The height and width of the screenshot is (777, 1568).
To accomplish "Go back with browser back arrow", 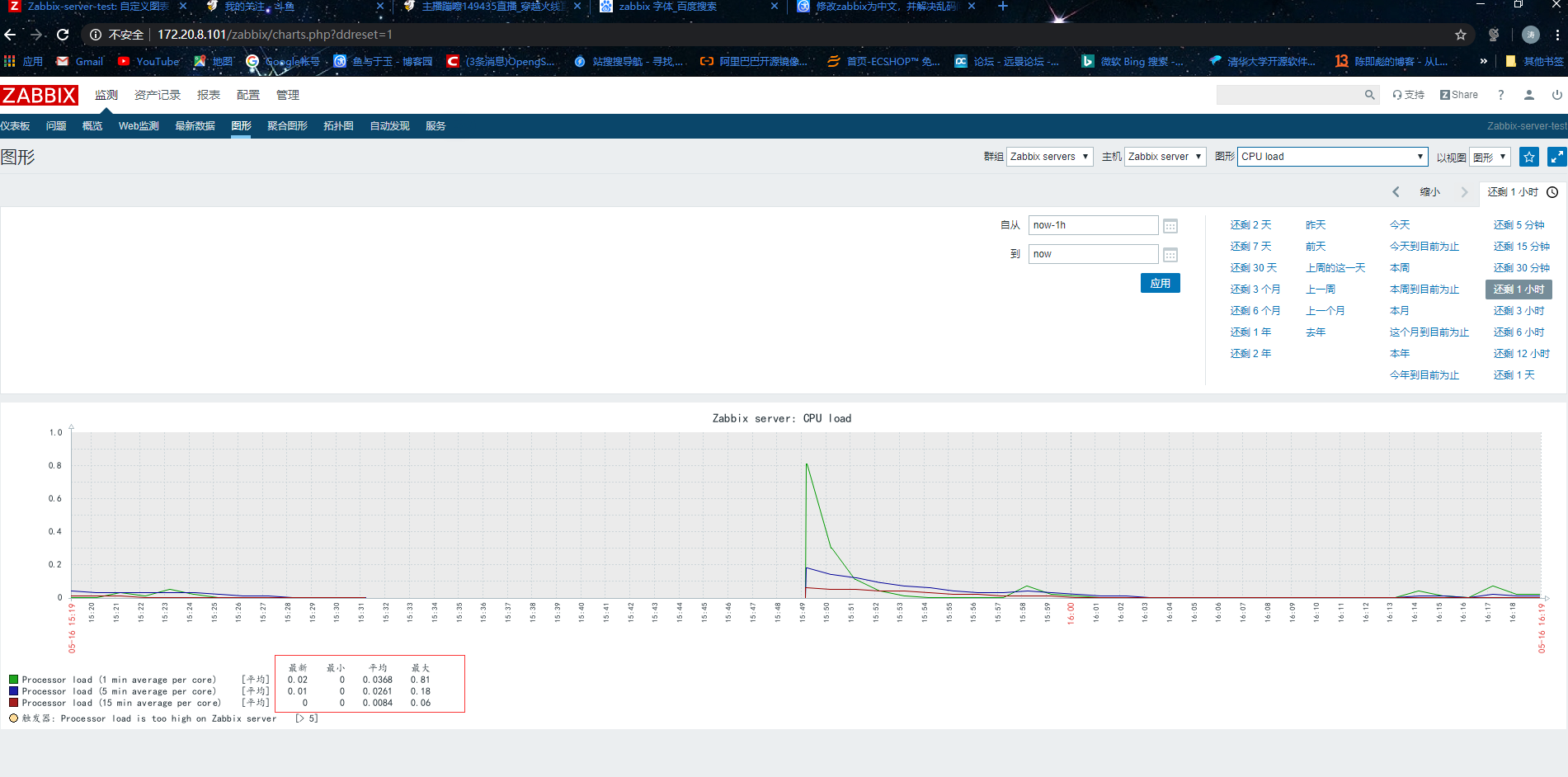I will [x=10, y=35].
